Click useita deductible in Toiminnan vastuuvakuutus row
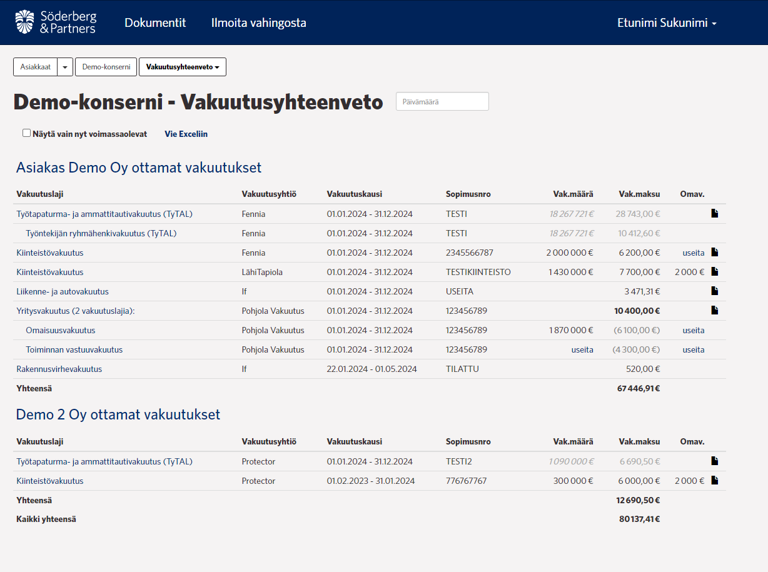 [694, 350]
